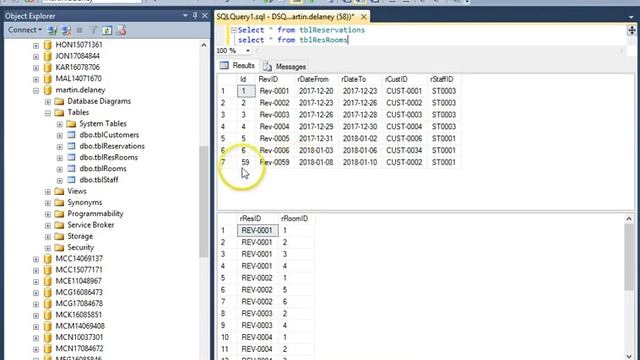Click the lower results grid scroll down arrow
This screenshot has width=640, height=360.
pyautogui.click(x=629, y=356)
